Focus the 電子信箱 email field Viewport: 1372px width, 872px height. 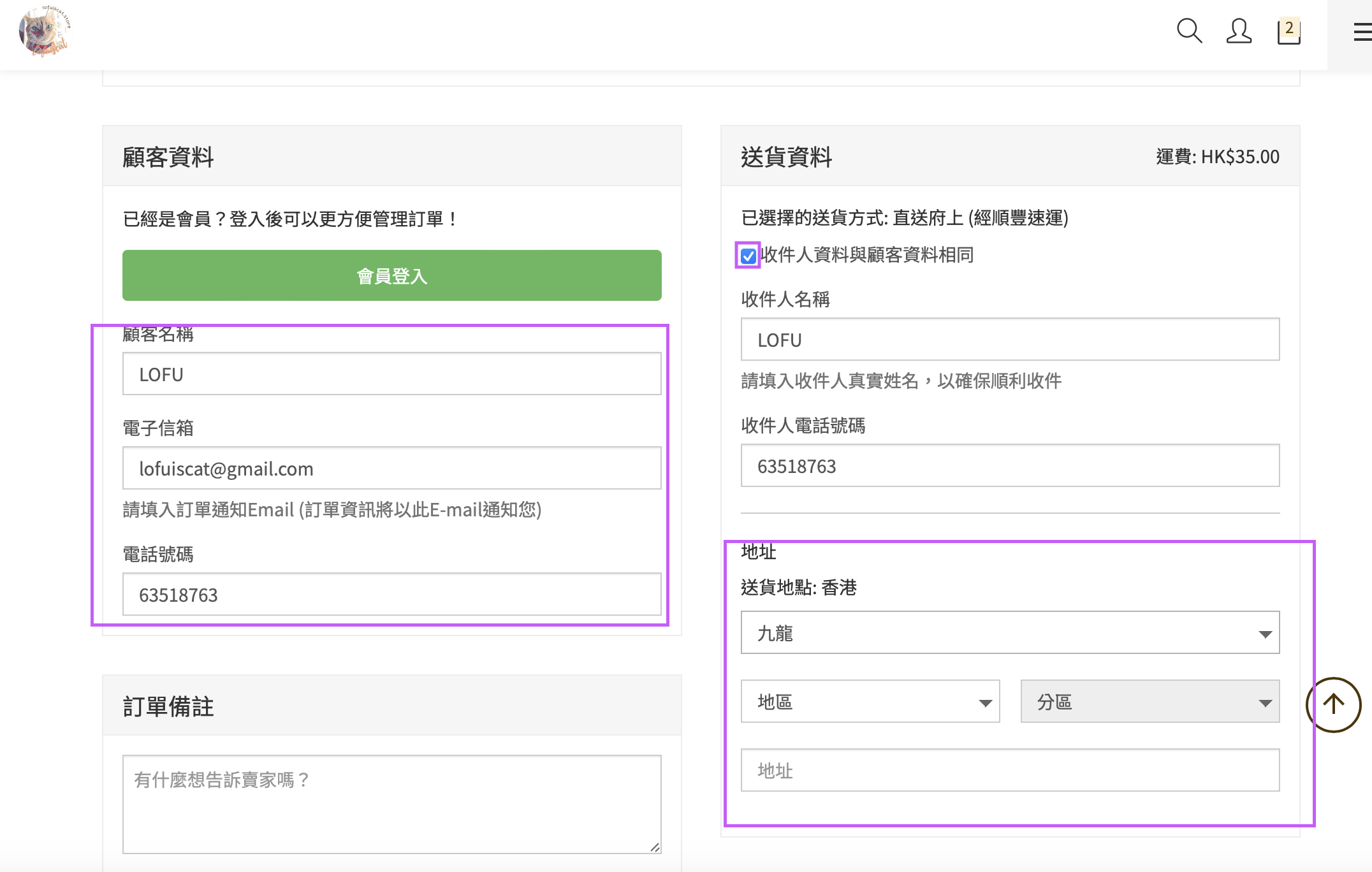[392, 468]
